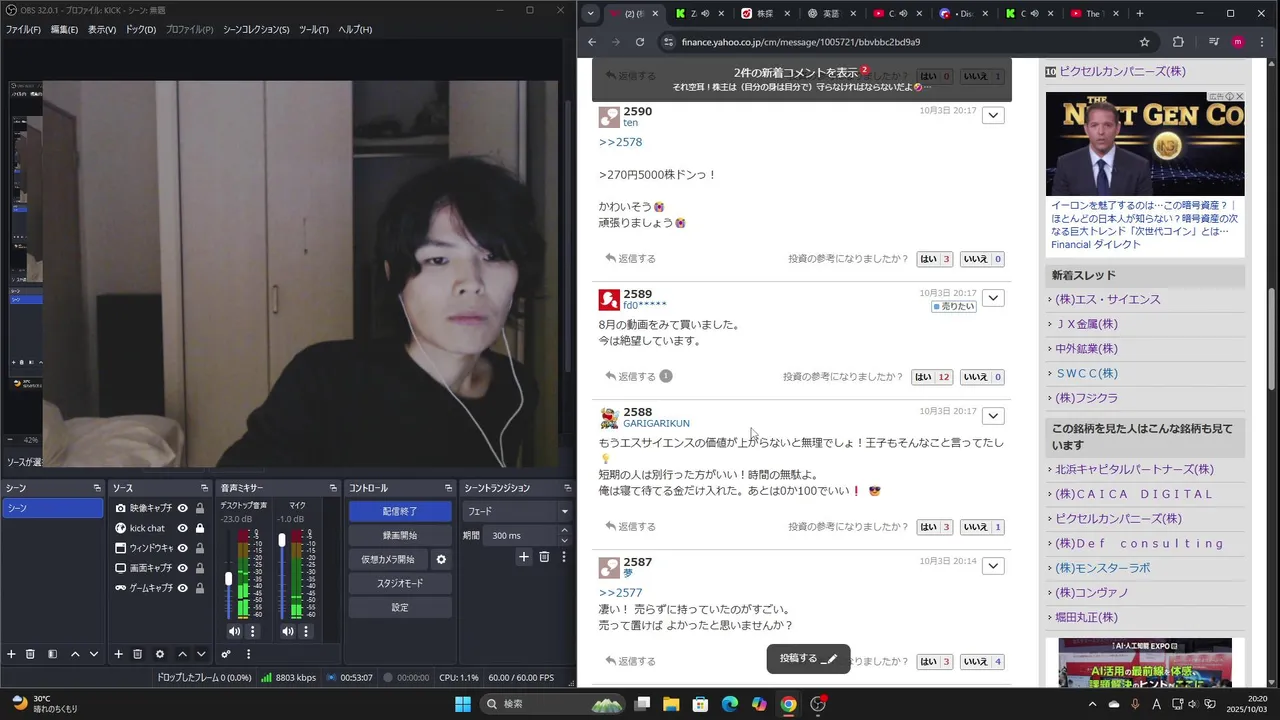Toggle visibility of 画面キャプチ source
This screenshot has width=1280, height=720.
tap(183, 568)
